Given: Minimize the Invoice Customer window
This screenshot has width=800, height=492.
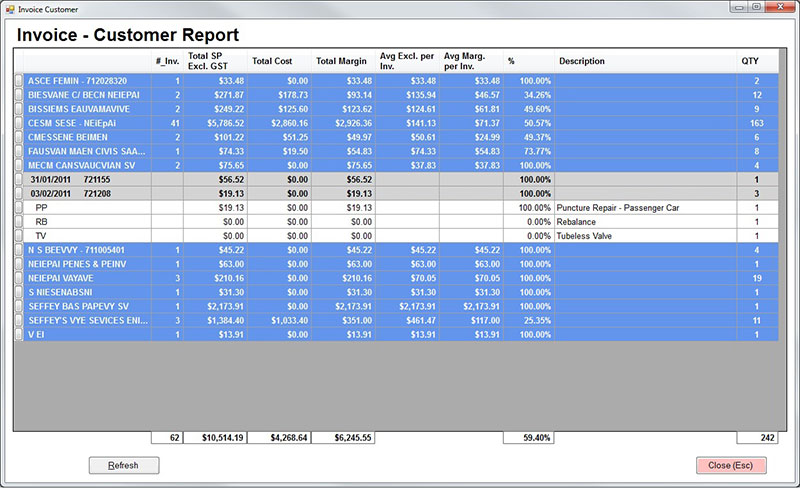Looking at the screenshot, I should tap(739, 7).
